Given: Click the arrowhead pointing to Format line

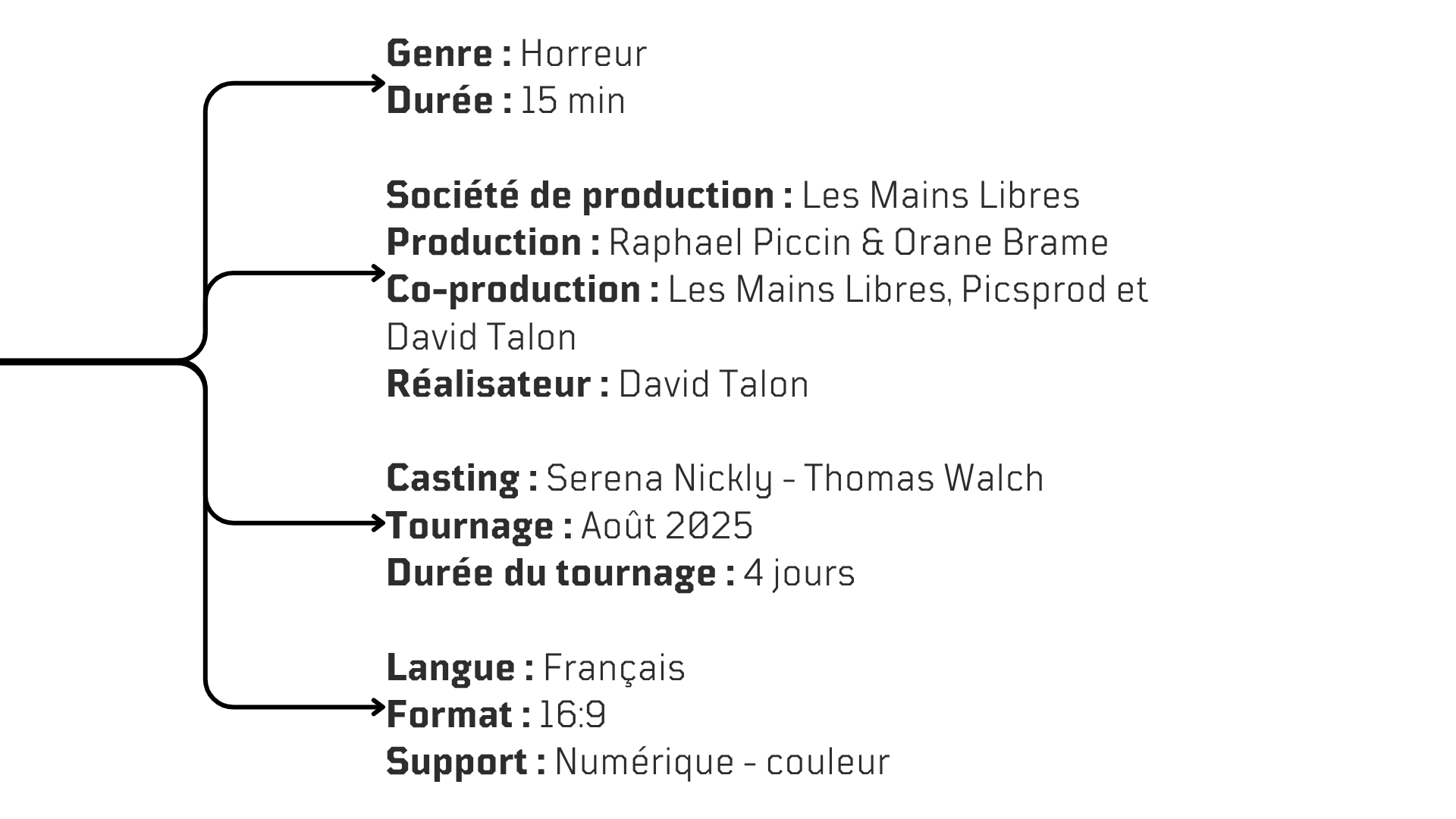Looking at the screenshot, I should coord(378,708).
